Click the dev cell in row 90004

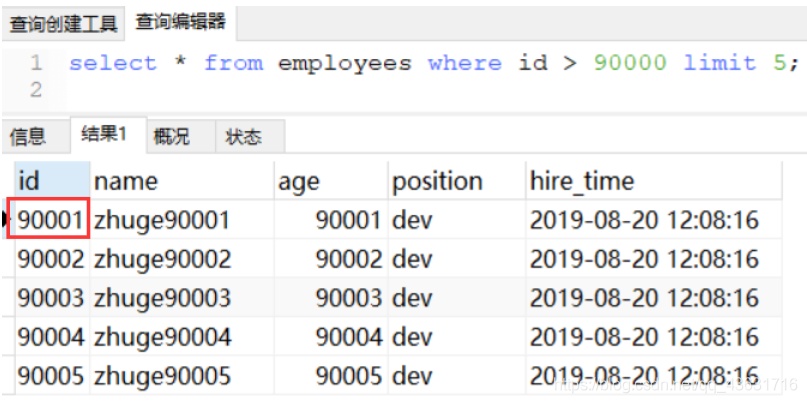tap(412, 337)
